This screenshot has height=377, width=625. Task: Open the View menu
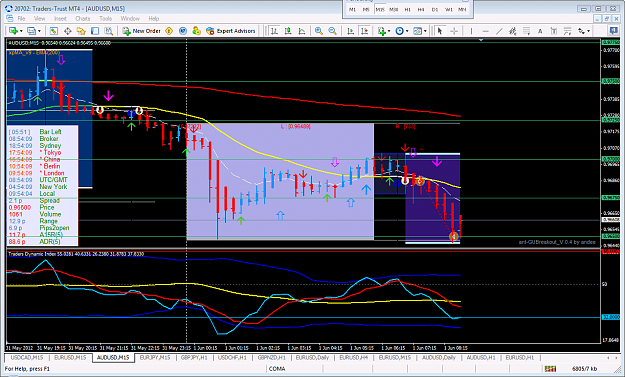point(39,18)
